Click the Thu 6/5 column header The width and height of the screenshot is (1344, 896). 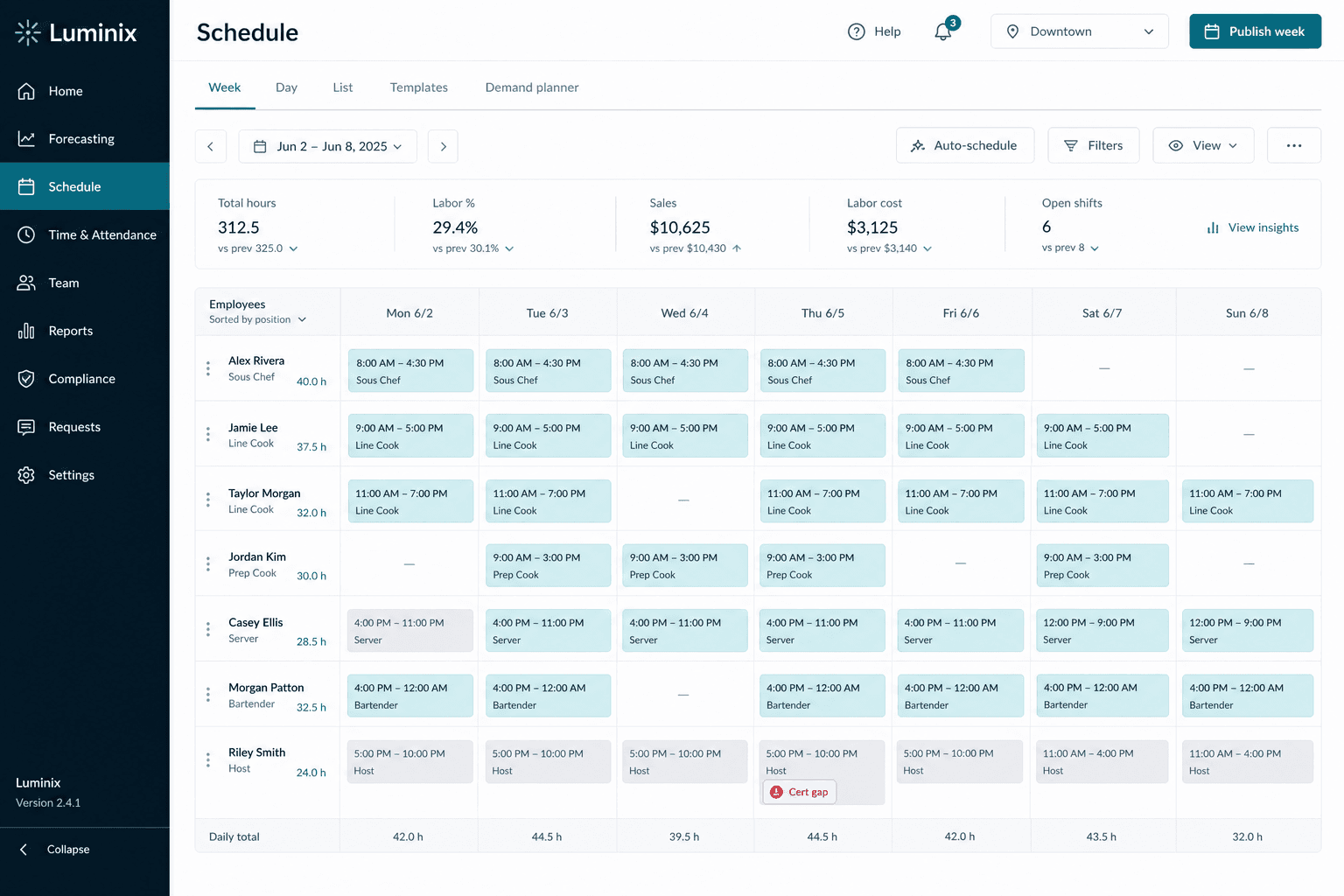tap(823, 313)
